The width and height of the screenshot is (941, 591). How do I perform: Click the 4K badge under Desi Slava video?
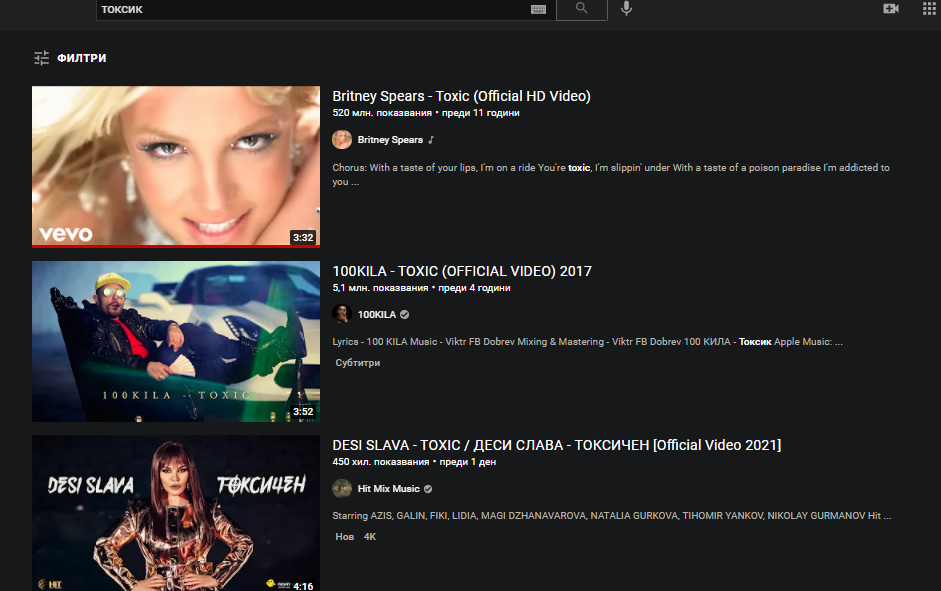(370, 536)
